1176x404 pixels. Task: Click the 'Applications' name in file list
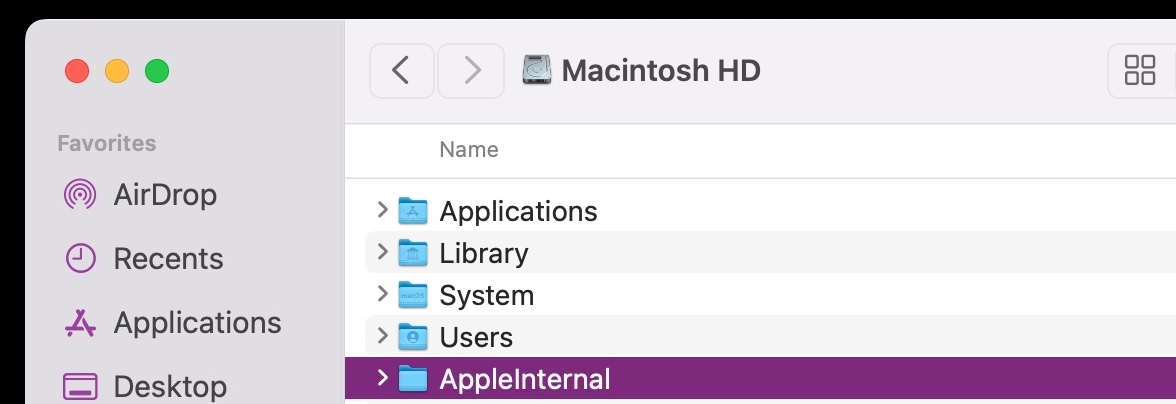(x=518, y=211)
